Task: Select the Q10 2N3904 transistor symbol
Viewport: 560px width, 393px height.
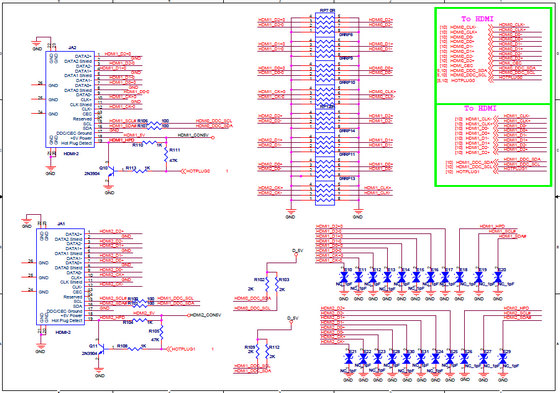Action: click(x=111, y=171)
